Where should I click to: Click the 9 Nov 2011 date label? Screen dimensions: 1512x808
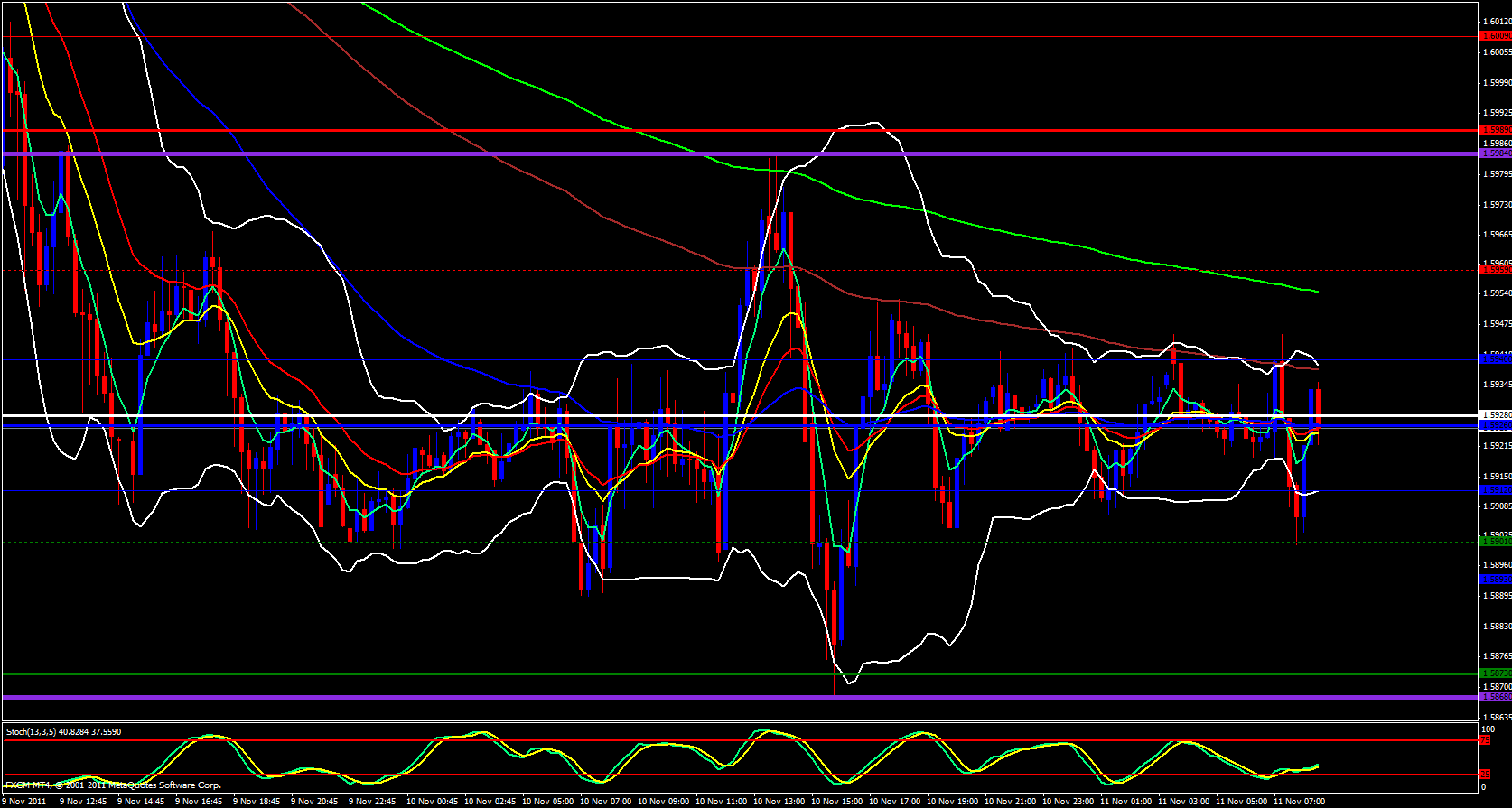(x=25, y=801)
